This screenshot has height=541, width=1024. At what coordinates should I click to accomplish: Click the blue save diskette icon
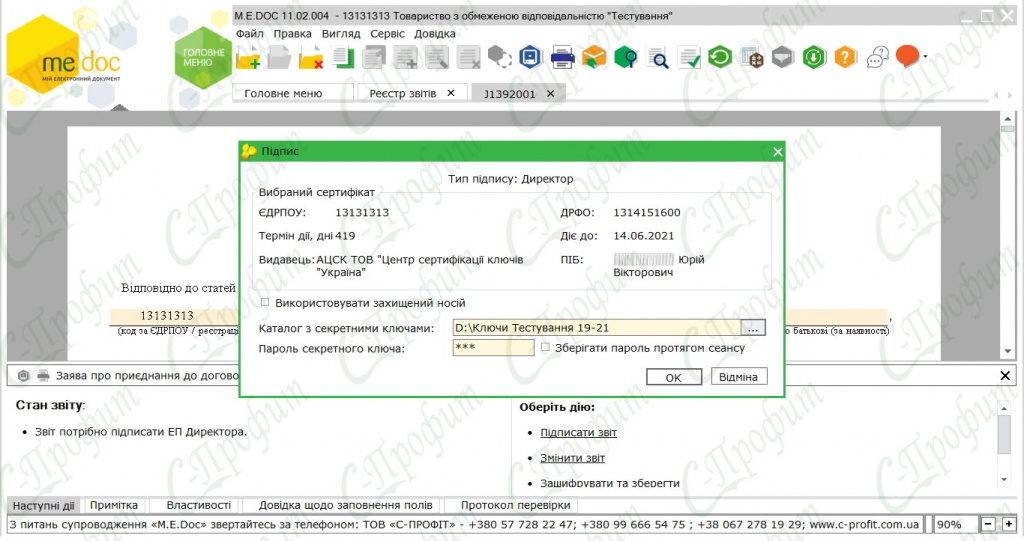(531, 57)
